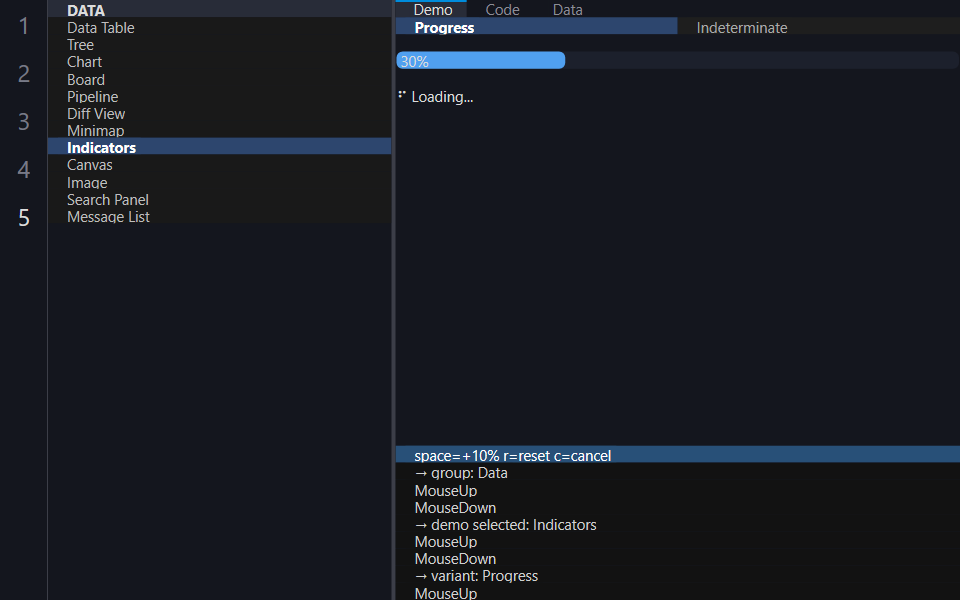Viewport: 960px width, 600px height.
Task: Open the Data Table demo
Action: coord(219,28)
